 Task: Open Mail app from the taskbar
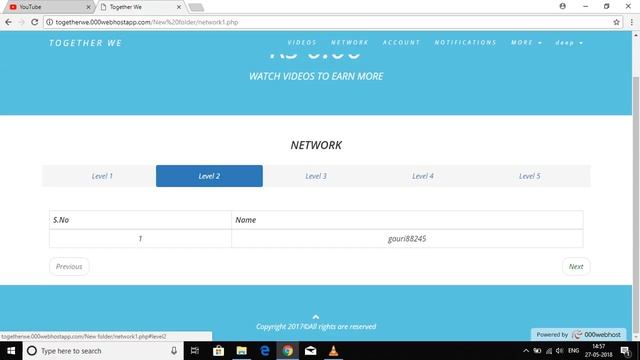[311, 351]
